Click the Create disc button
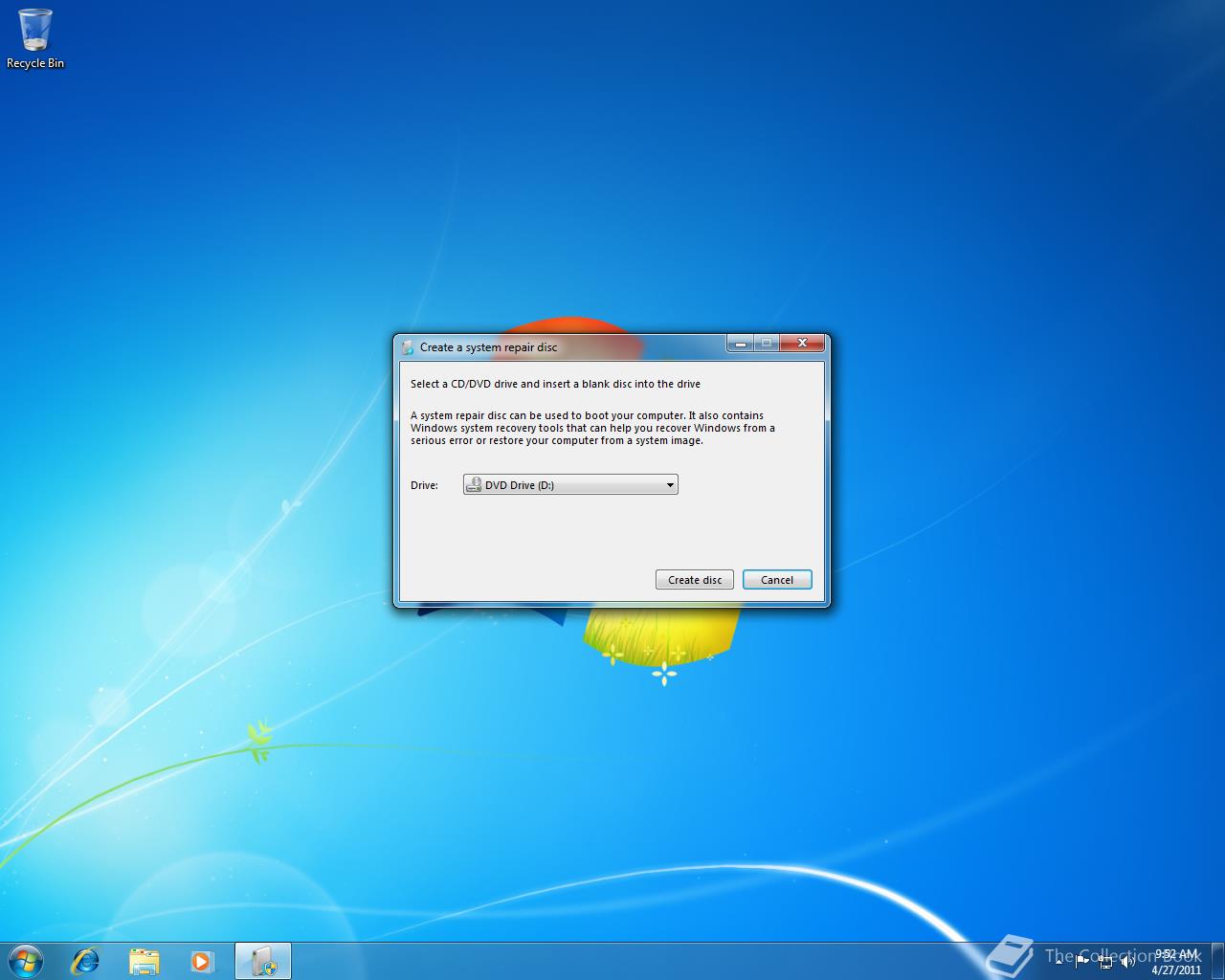 694,579
